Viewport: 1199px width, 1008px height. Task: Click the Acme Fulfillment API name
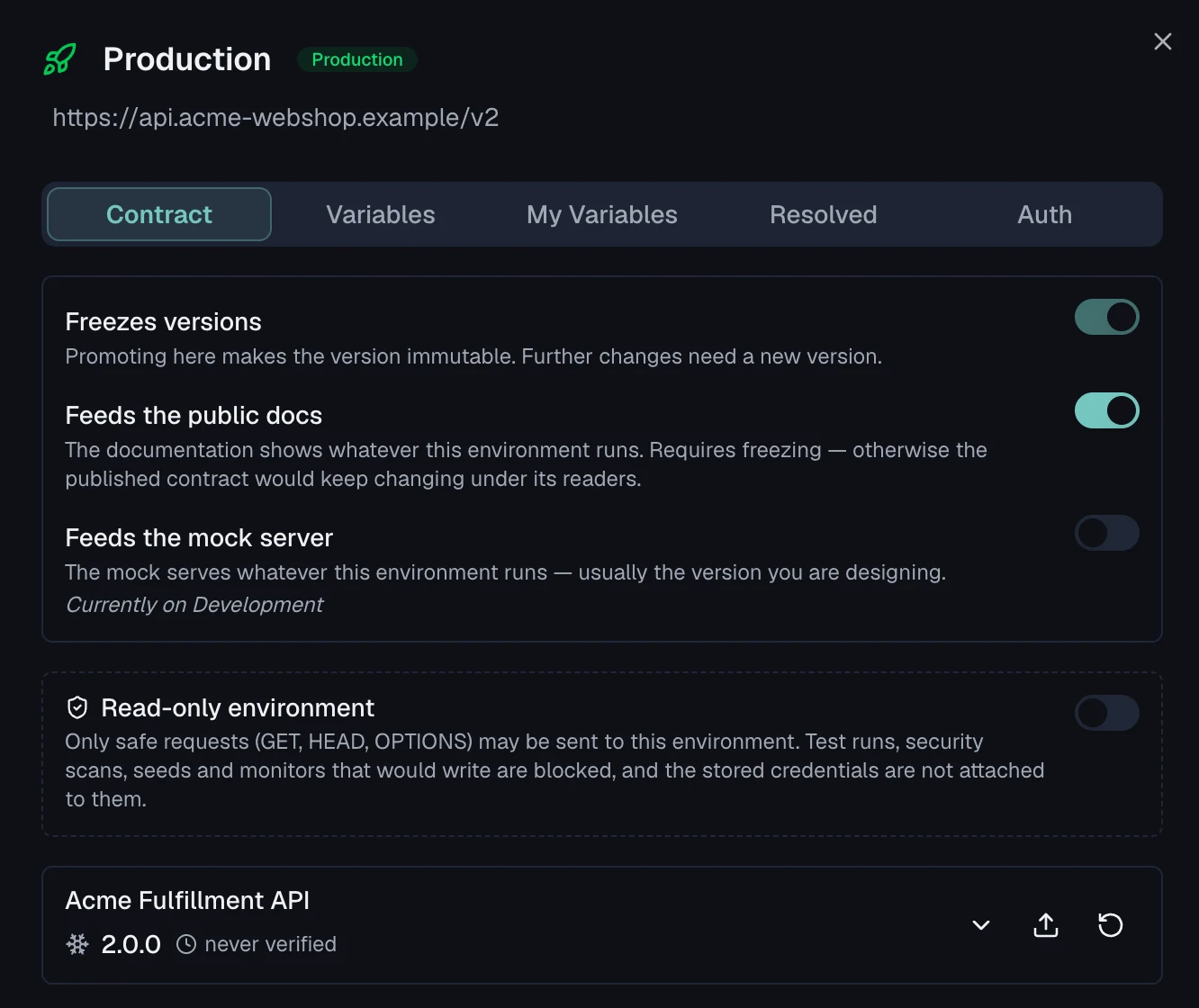click(187, 901)
